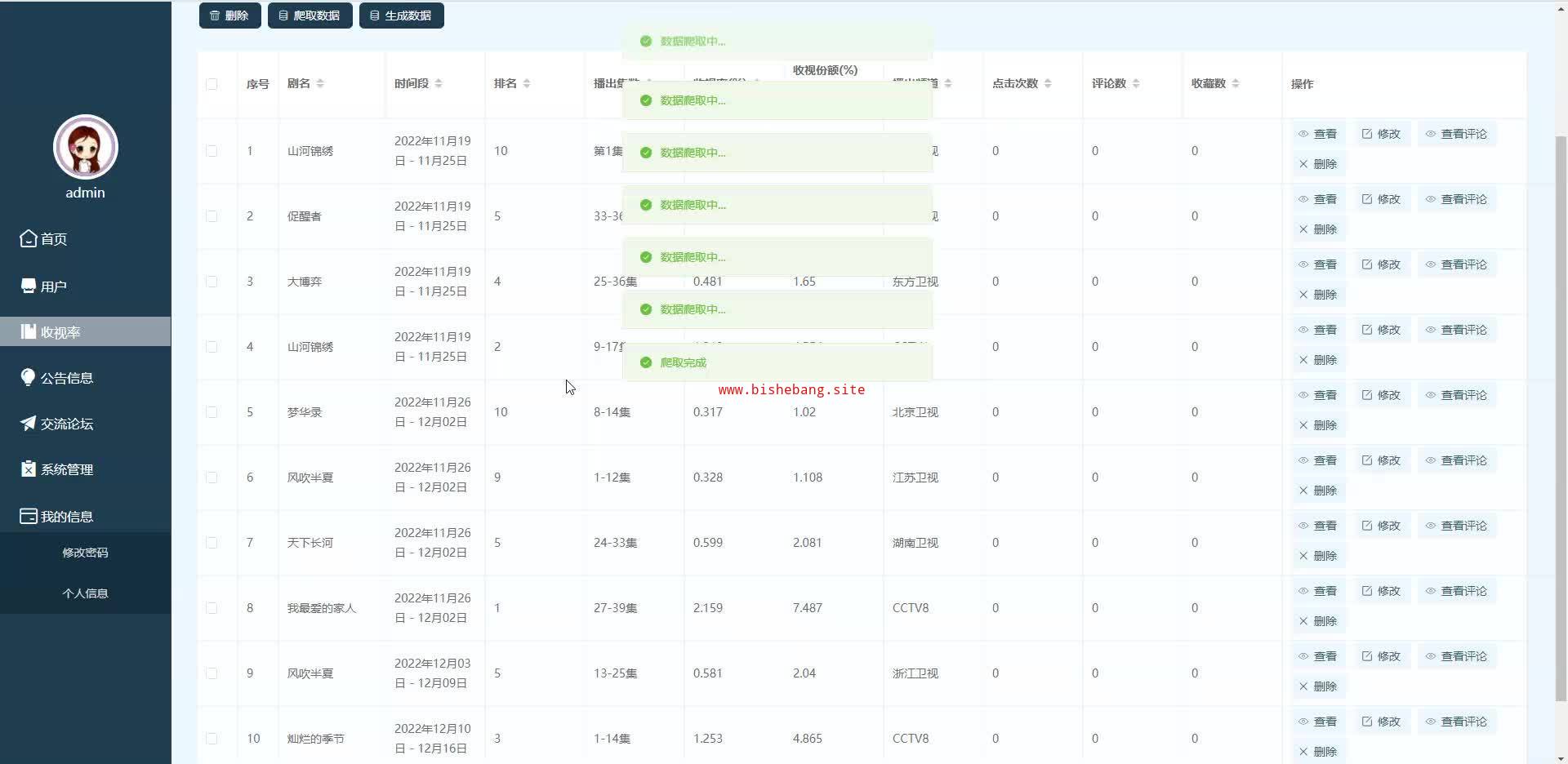Click the user icon beside 用户
This screenshot has width=1568, height=764.
coord(29,286)
